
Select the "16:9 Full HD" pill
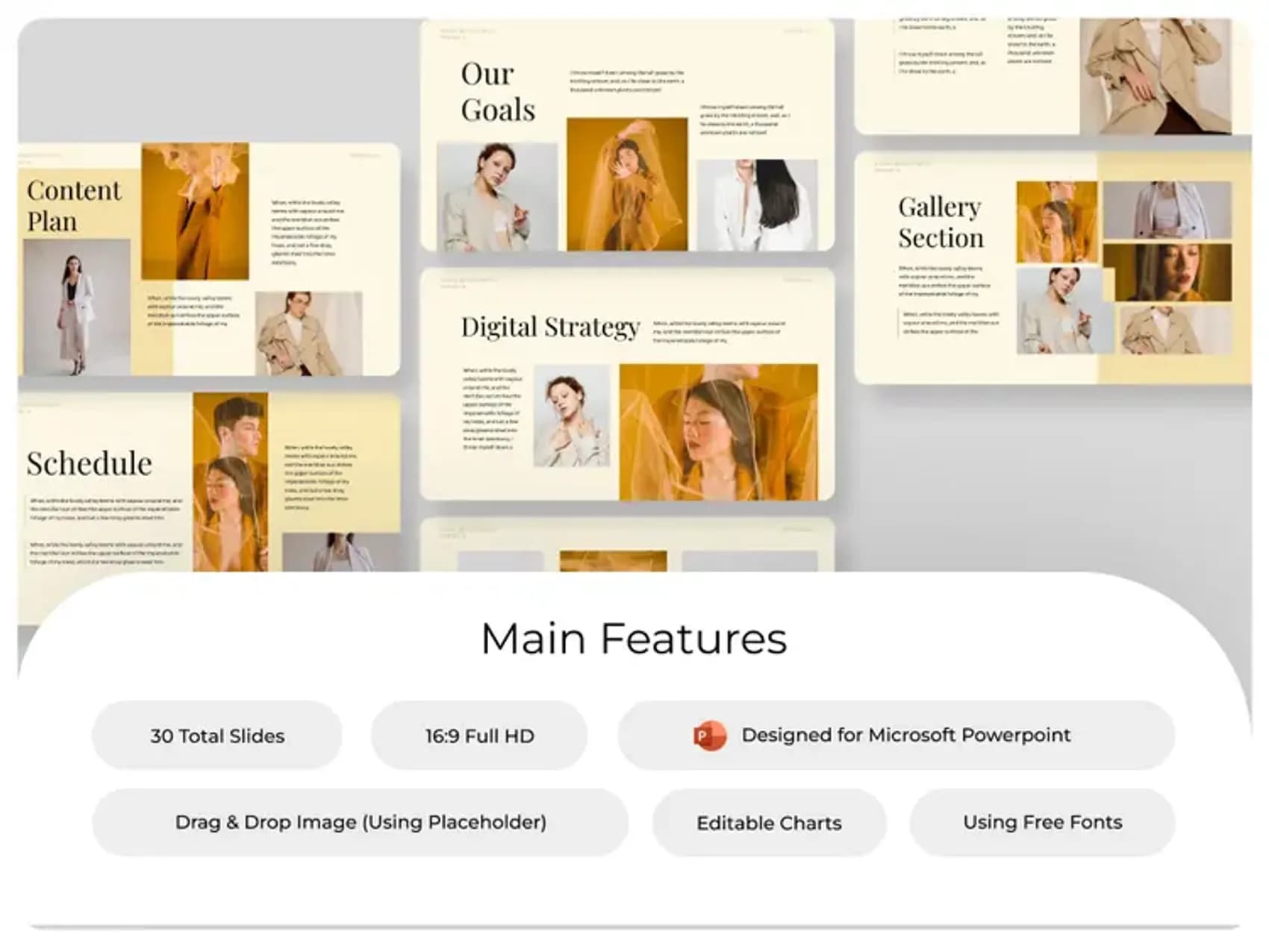[x=479, y=736]
